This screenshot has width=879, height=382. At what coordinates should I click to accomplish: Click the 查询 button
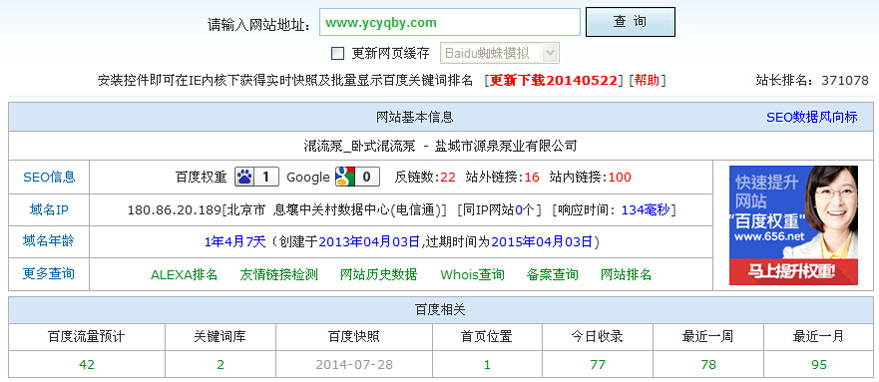630,22
